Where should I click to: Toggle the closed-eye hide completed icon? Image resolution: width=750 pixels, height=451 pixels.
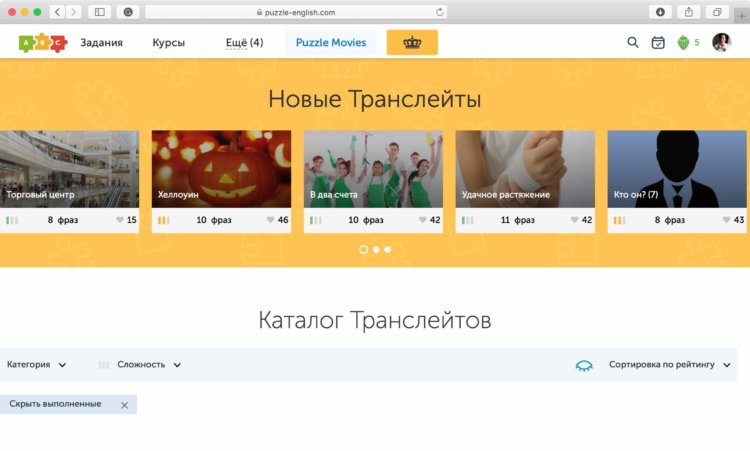[x=584, y=366]
